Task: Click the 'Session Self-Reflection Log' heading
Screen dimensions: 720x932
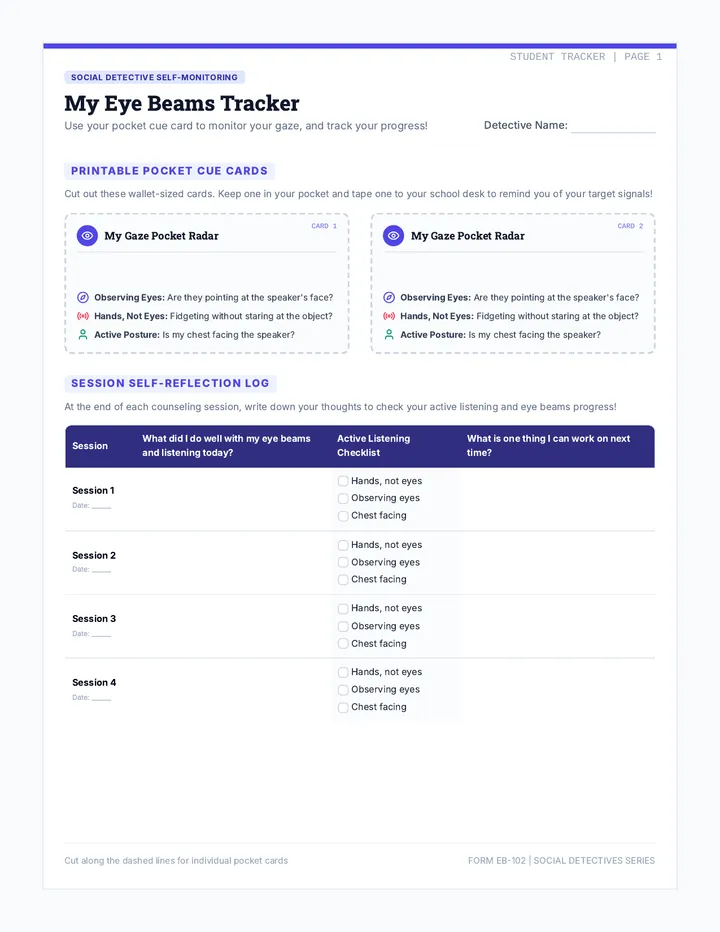Action: point(170,383)
